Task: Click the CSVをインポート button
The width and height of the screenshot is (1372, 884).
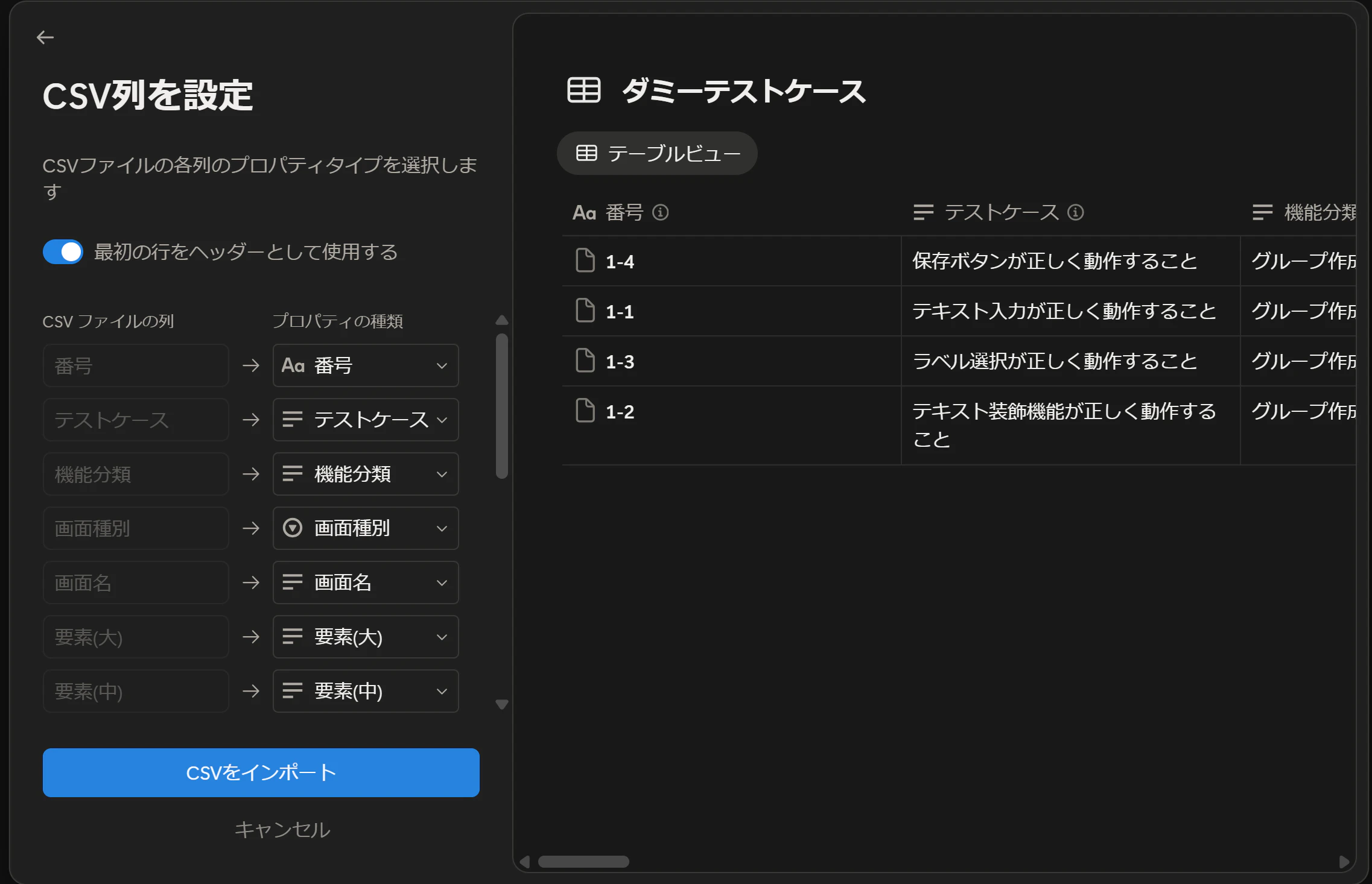Action: click(261, 772)
